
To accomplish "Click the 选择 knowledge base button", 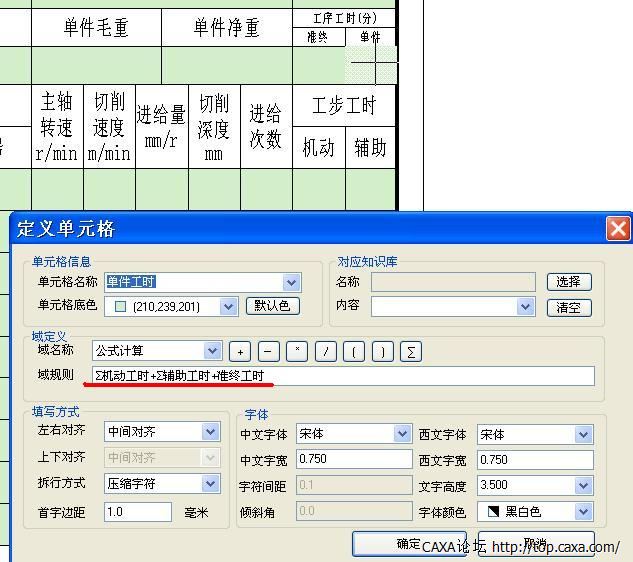I will coord(569,282).
